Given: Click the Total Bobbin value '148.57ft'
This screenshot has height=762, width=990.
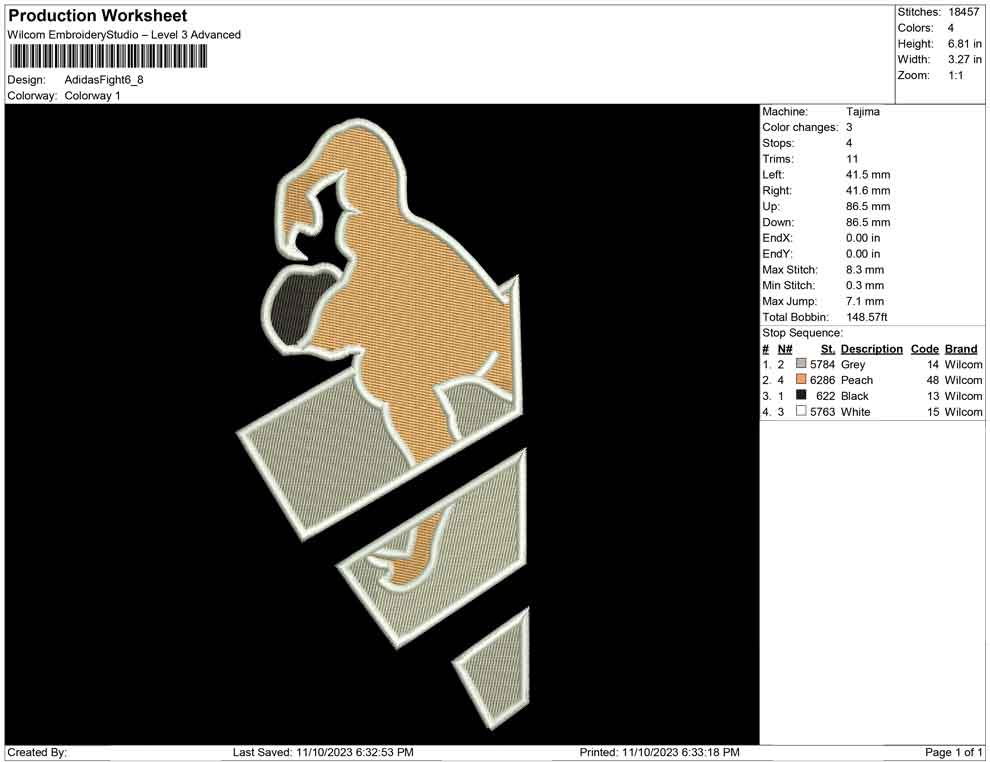Looking at the screenshot, I should coord(867,317).
